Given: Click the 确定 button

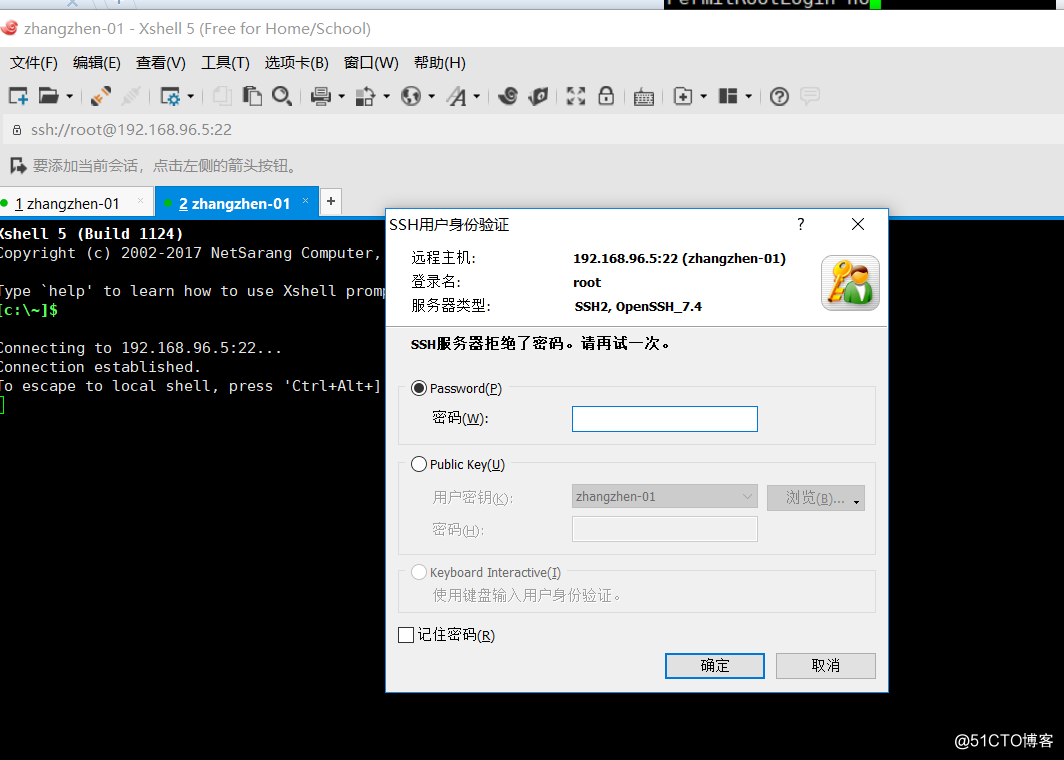Looking at the screenshot, I should (715, 666).
